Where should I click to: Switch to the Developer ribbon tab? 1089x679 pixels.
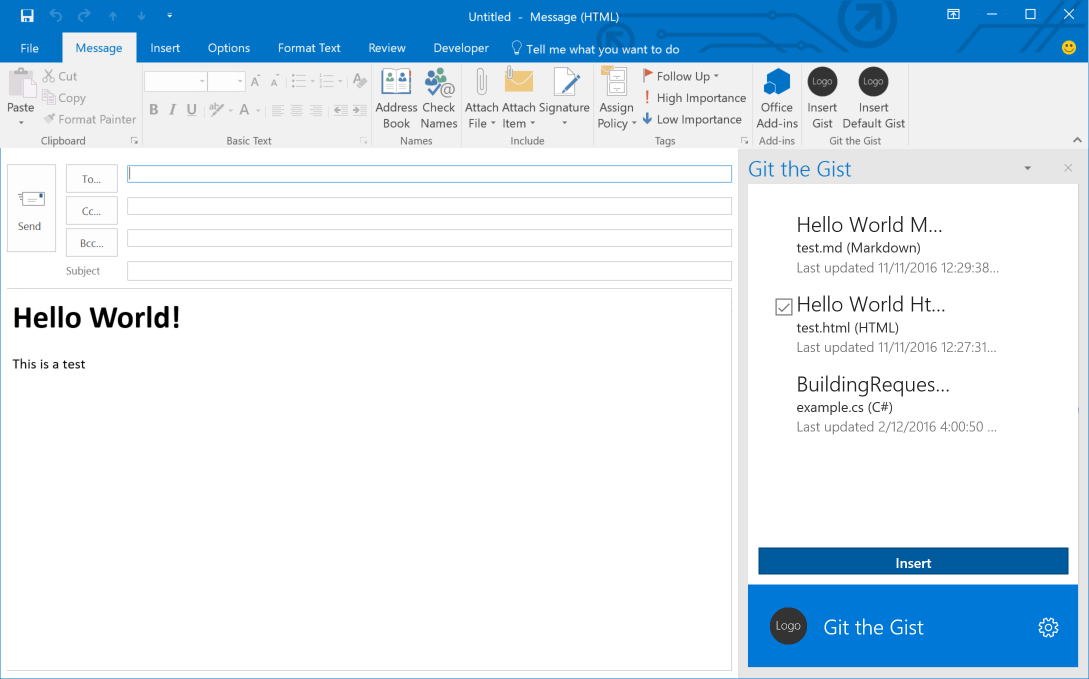[461, 48]
